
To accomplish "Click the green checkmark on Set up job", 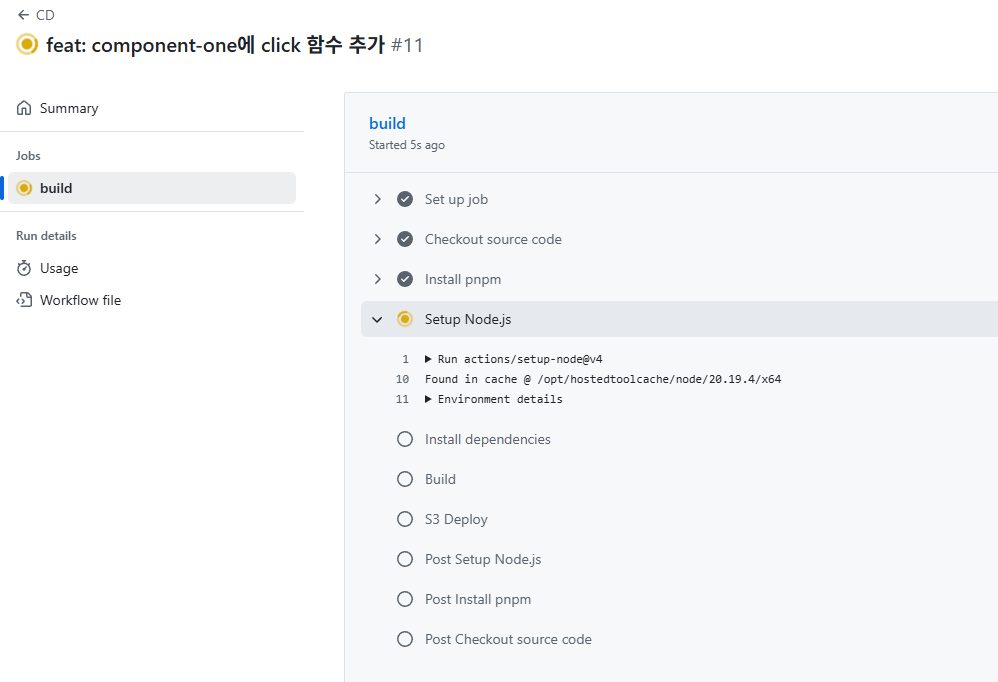I will (x=405, y=199).
